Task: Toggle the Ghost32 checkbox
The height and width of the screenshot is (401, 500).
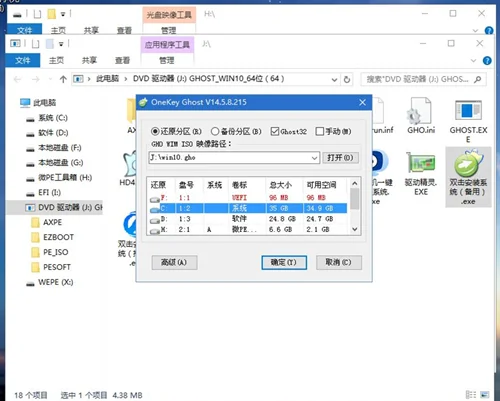Action: point(289,131)
